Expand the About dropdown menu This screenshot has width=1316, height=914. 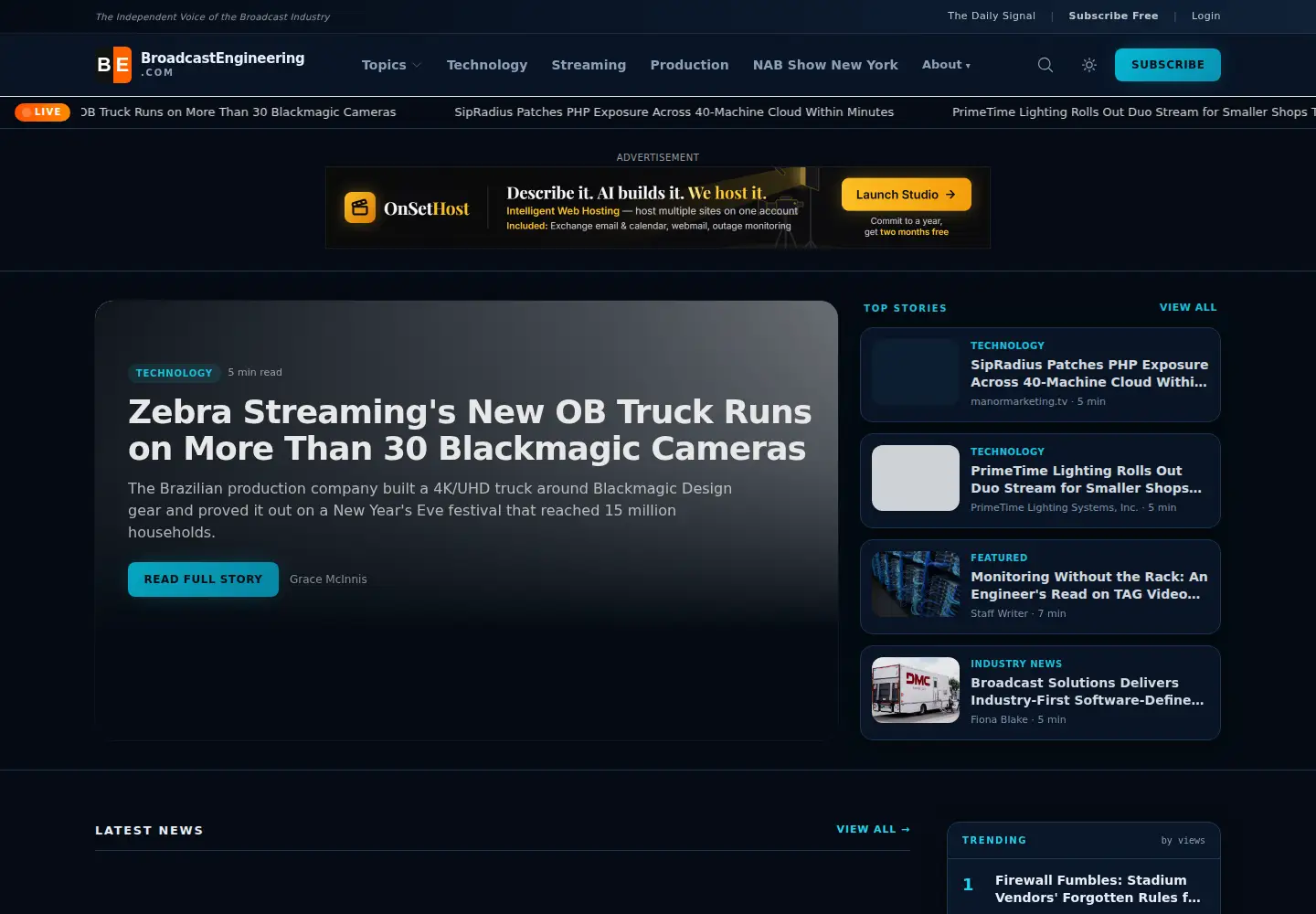[946, 65]
